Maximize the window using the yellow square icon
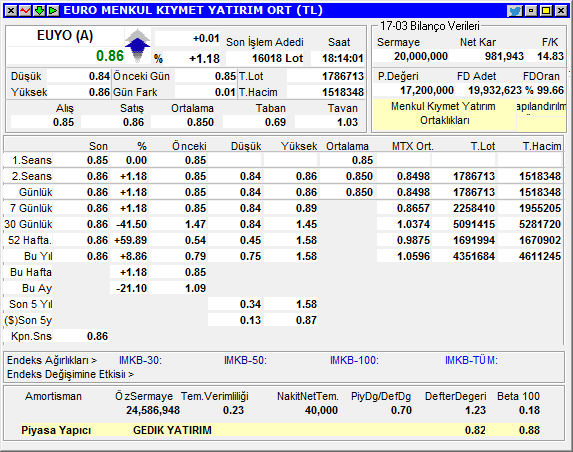 546,11
